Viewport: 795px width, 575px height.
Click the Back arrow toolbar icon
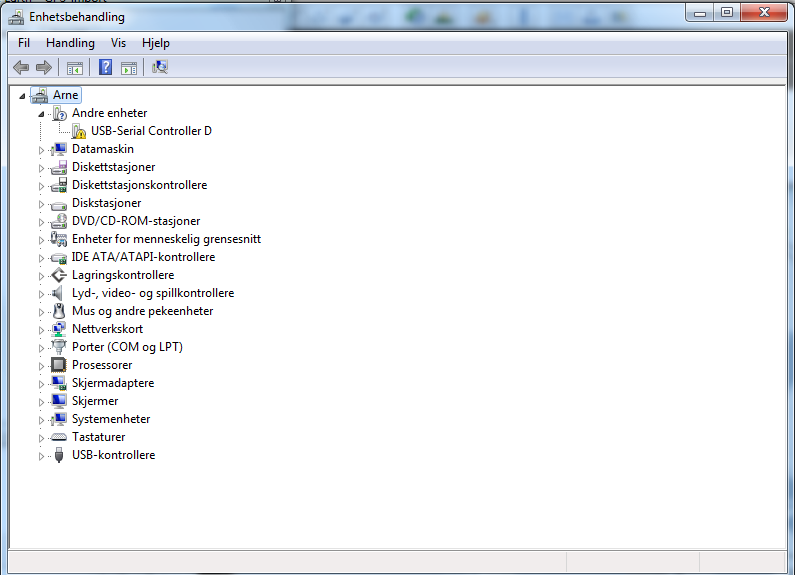(21, 67)
